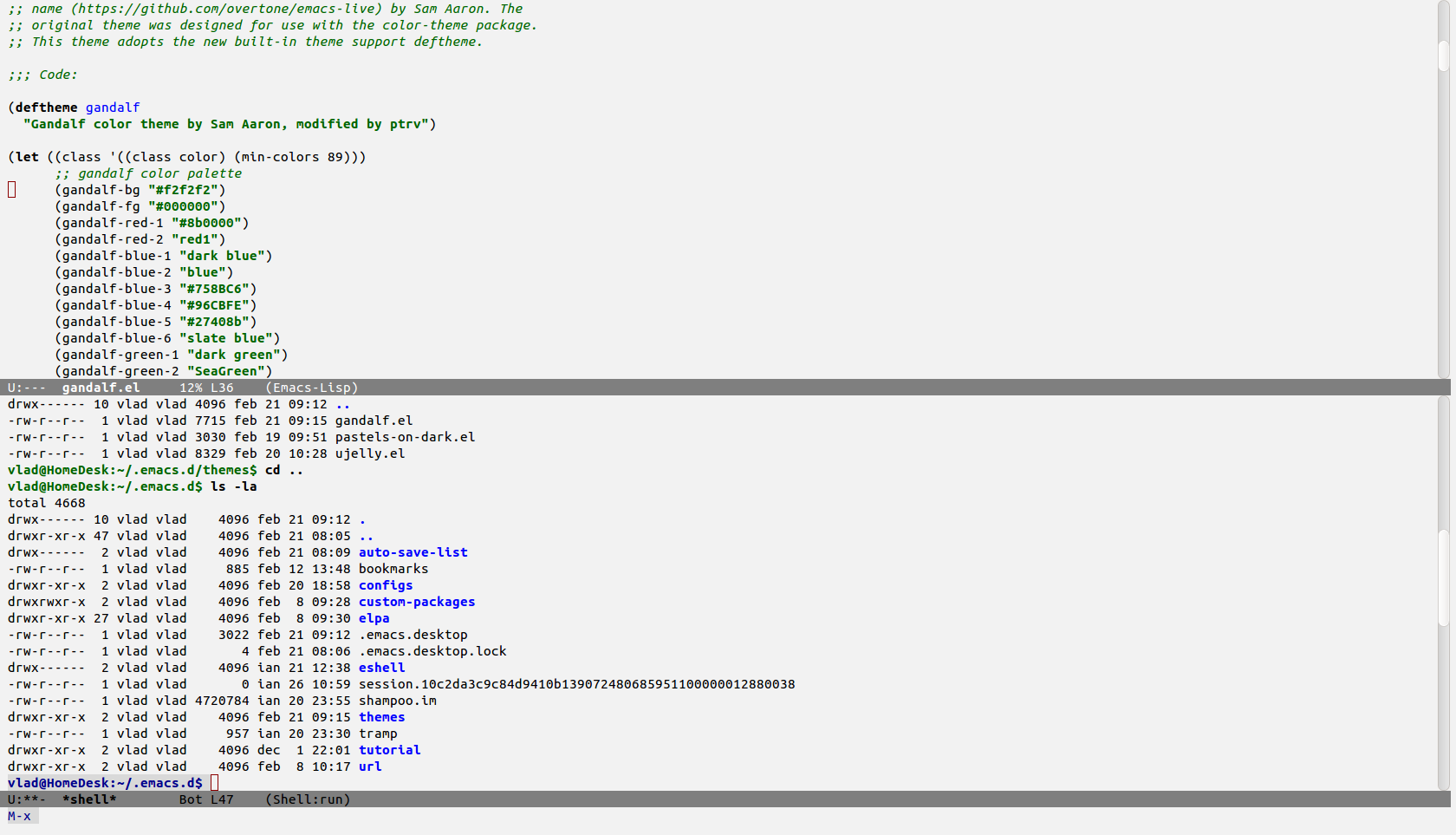Click the tramp file name
This screenshot has width=1456, height=835.
[x=378, y=734]
